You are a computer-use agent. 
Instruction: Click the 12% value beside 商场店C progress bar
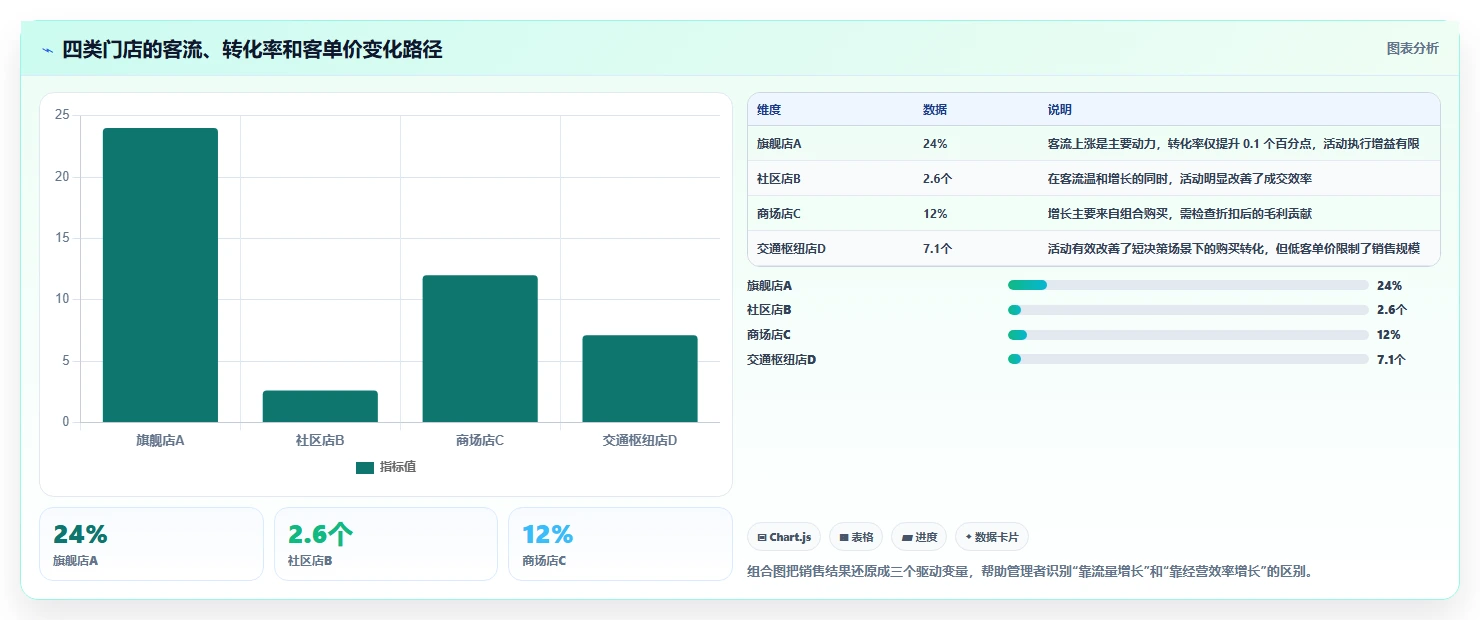point(1388,335)
